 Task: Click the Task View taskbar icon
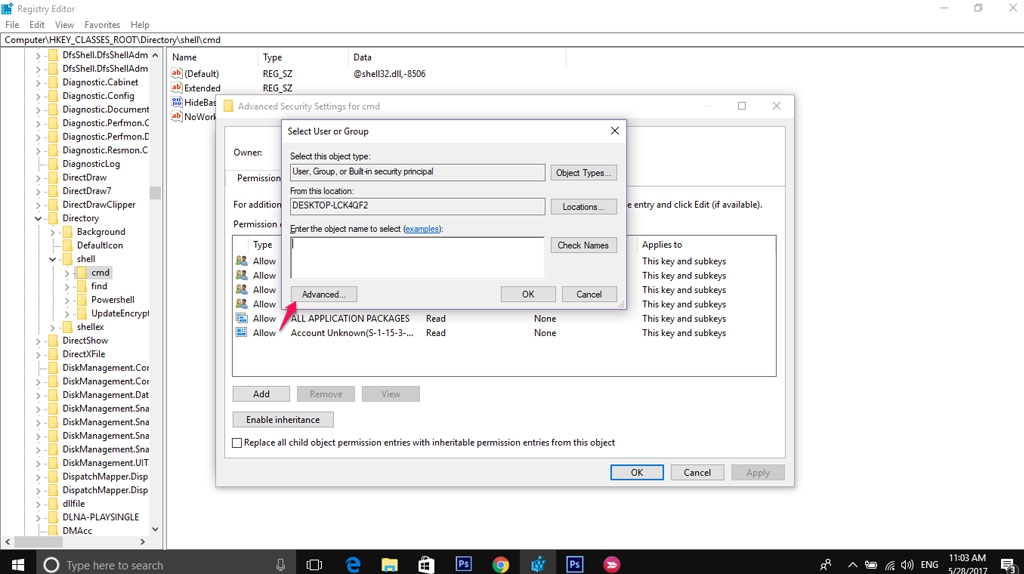click(x=313, y=564)
